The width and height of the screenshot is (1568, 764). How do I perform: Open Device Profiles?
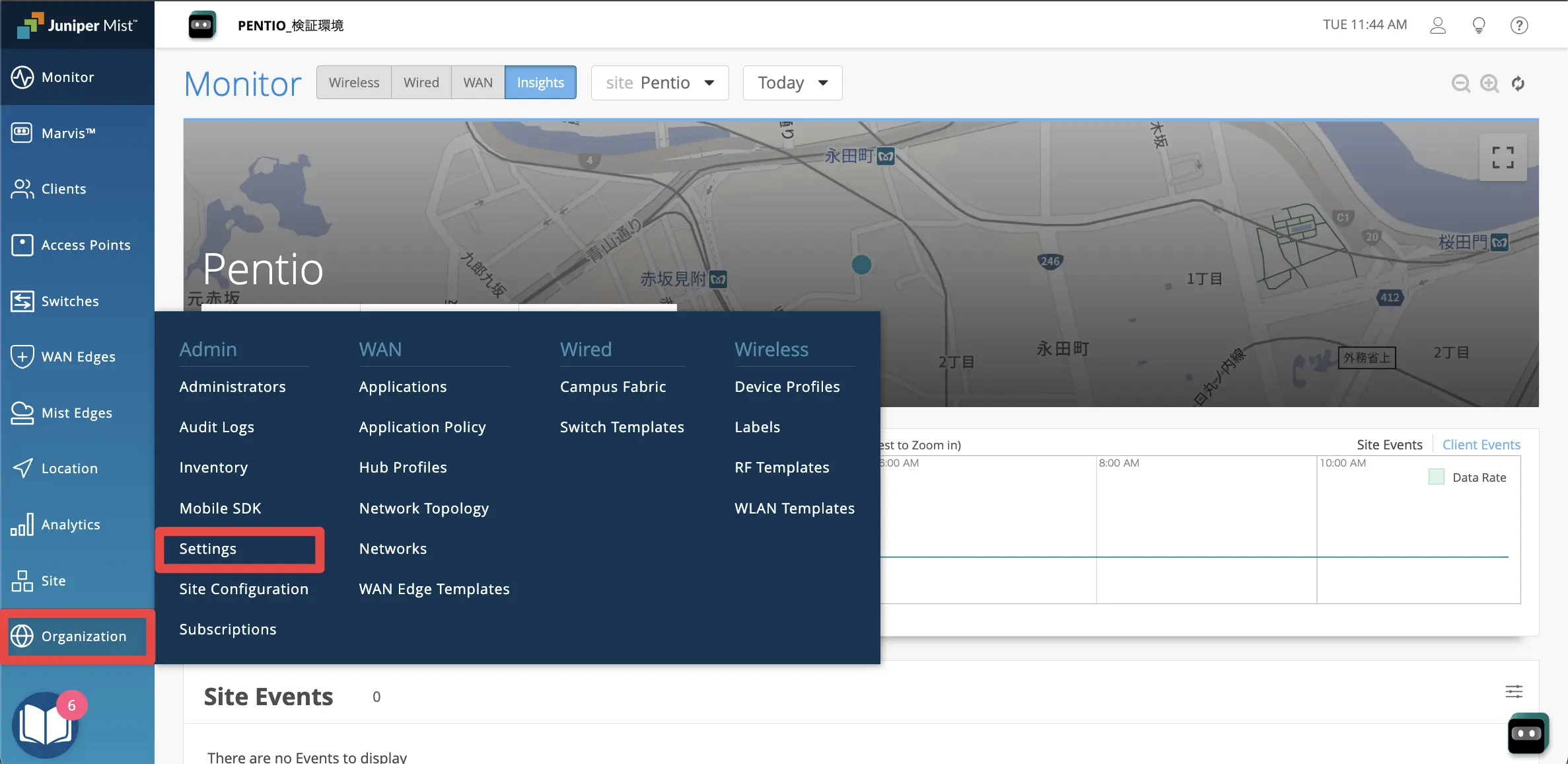787,387
